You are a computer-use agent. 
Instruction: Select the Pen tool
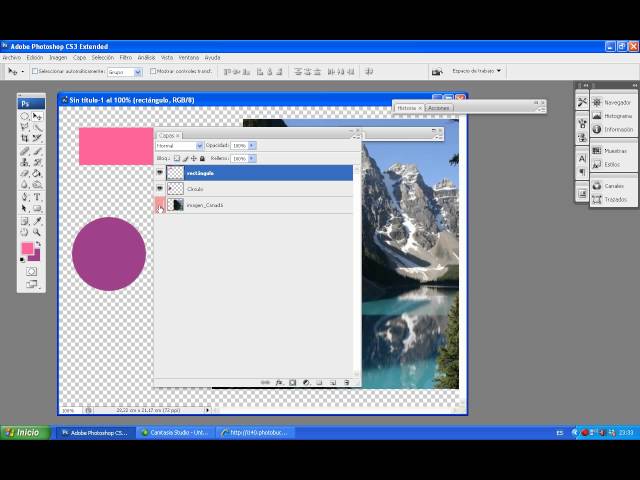coord(24,197)
